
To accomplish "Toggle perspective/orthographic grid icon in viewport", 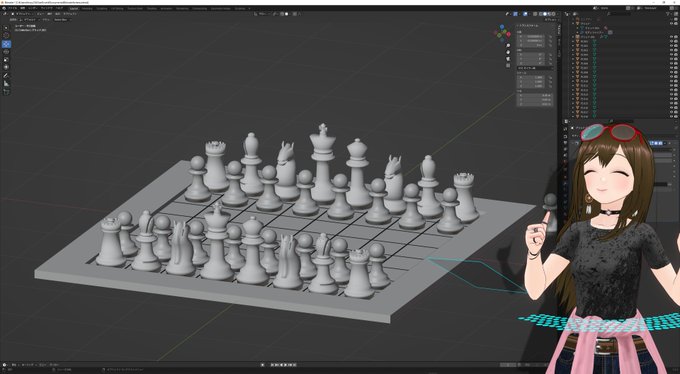I will click(x=508, y=66).
